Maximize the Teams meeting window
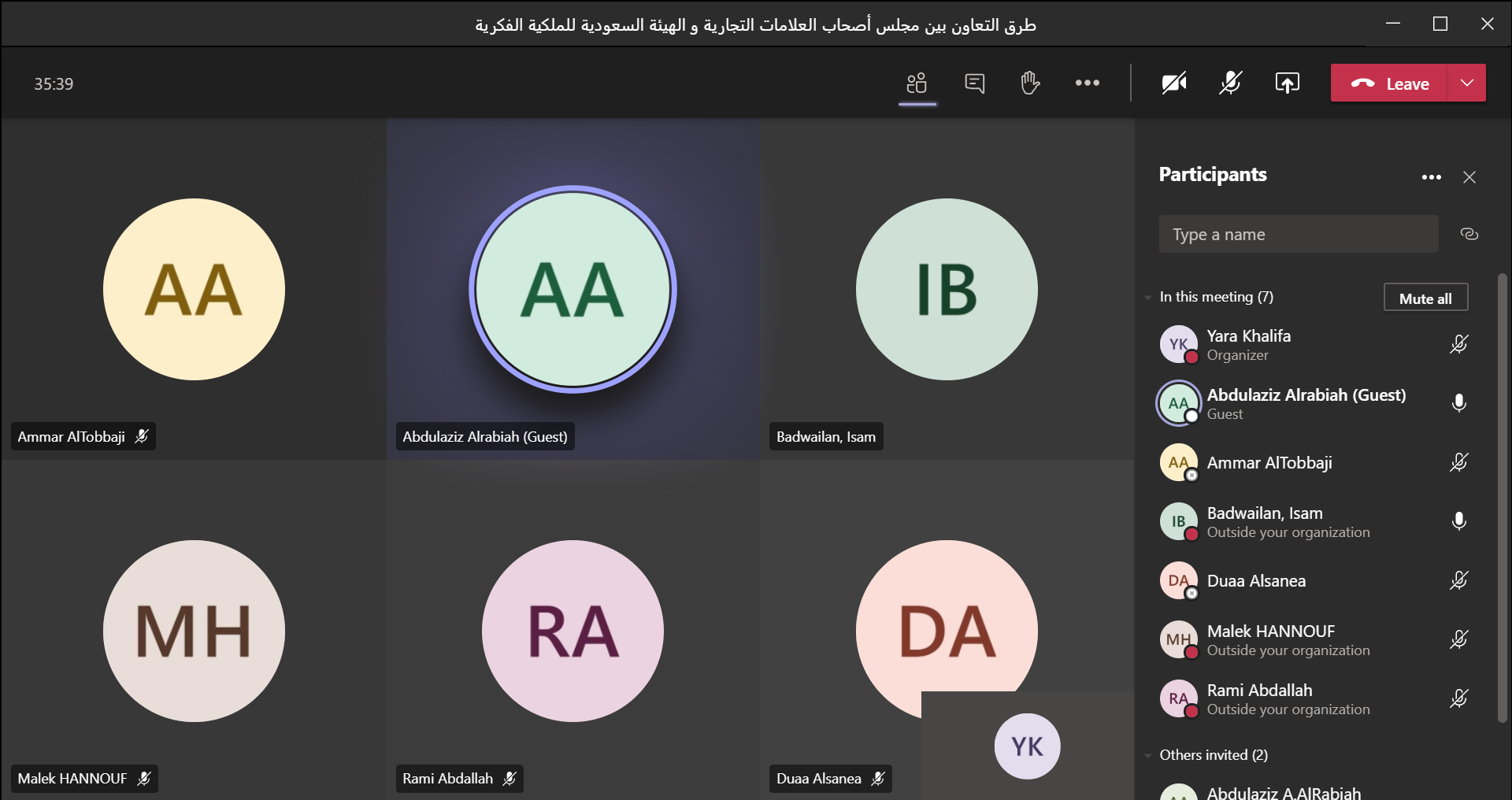The image size is (1512, 800). point(1440,24)
